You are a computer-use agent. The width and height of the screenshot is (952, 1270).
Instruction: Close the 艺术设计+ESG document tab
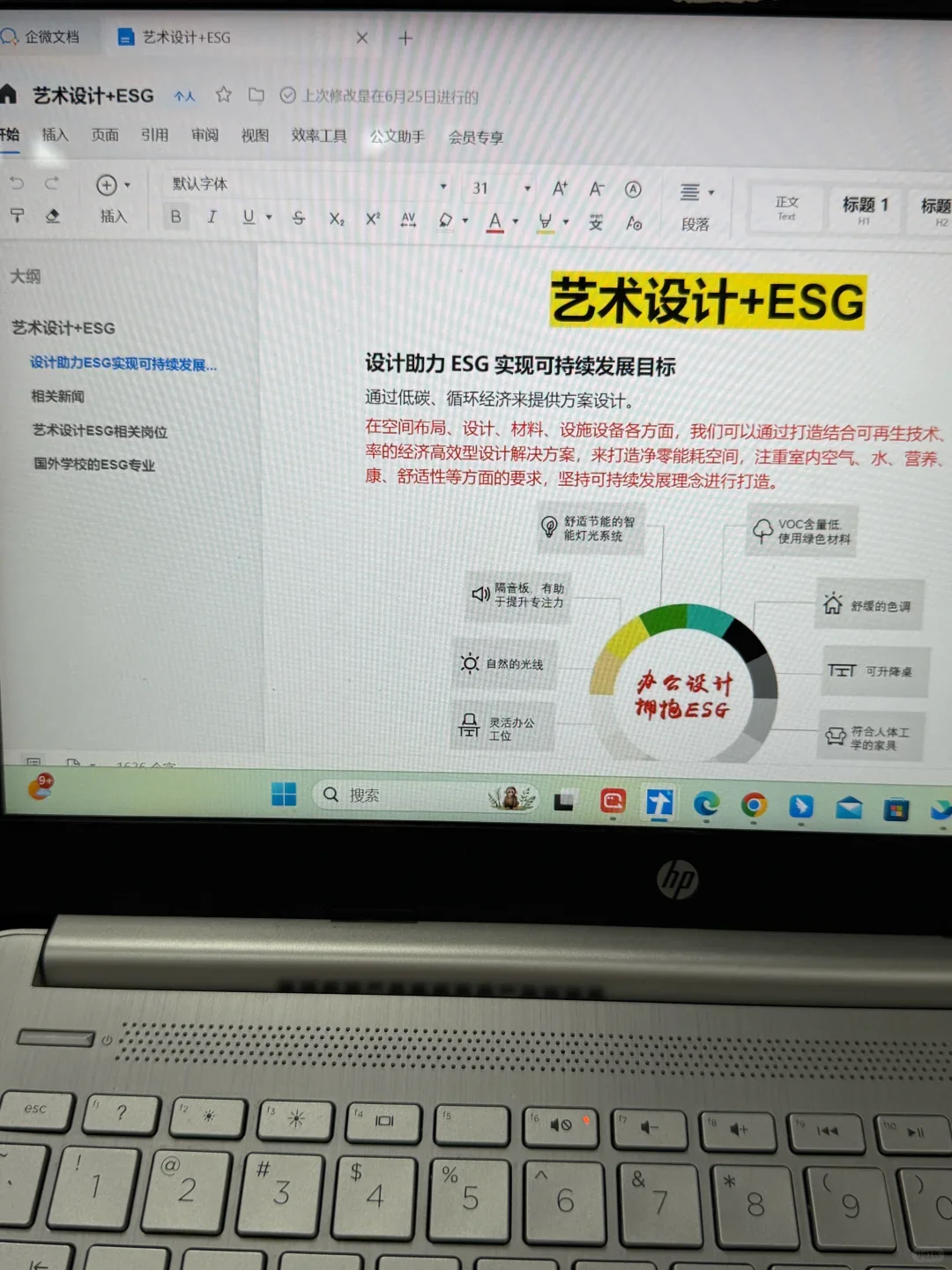pyautogui.click(x=362, y=38)
